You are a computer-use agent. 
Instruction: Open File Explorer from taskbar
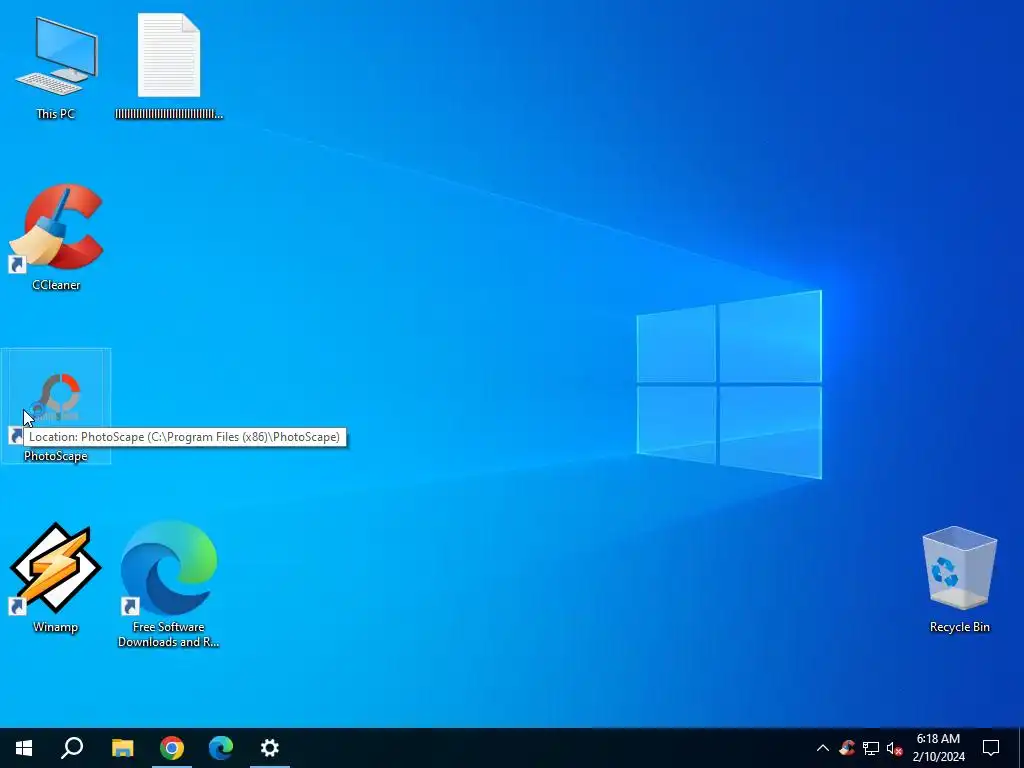(x=122, y=748)
